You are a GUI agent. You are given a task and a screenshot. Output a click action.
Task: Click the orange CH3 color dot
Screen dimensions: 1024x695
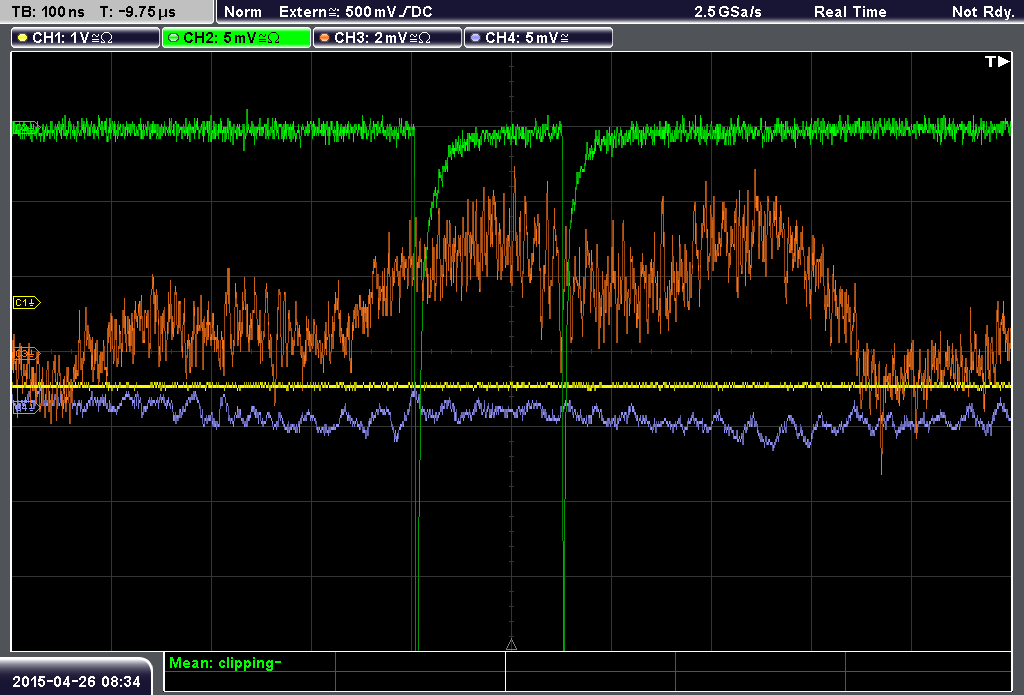(325, 38)
